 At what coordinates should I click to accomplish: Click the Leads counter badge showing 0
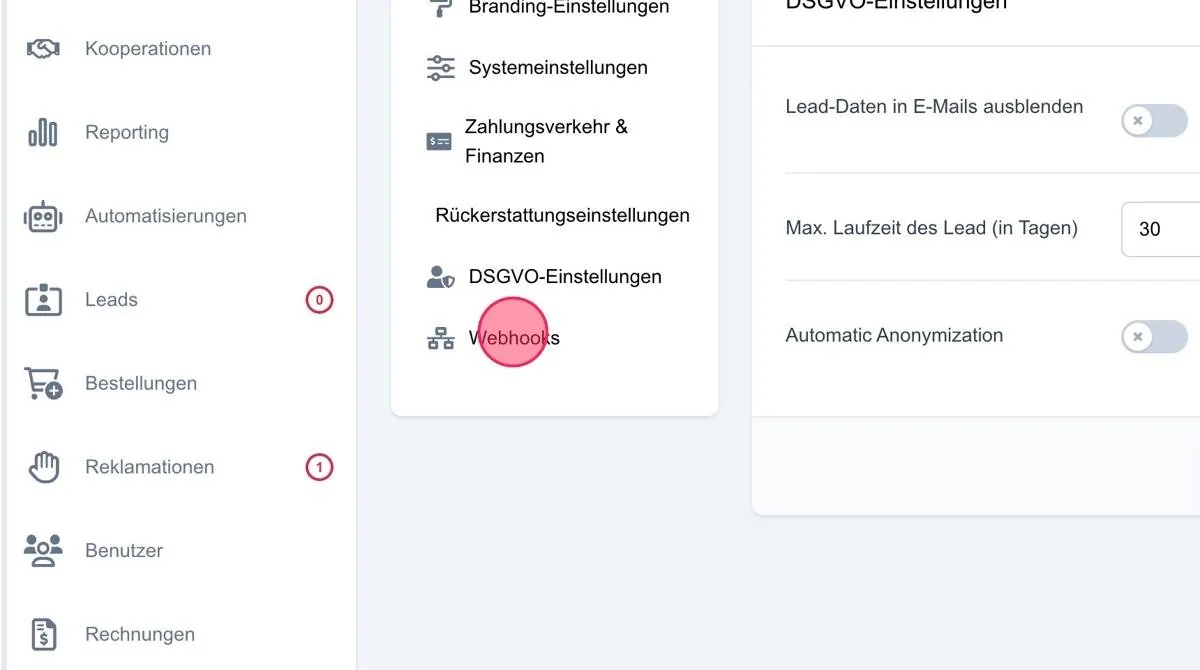point(319,300)
